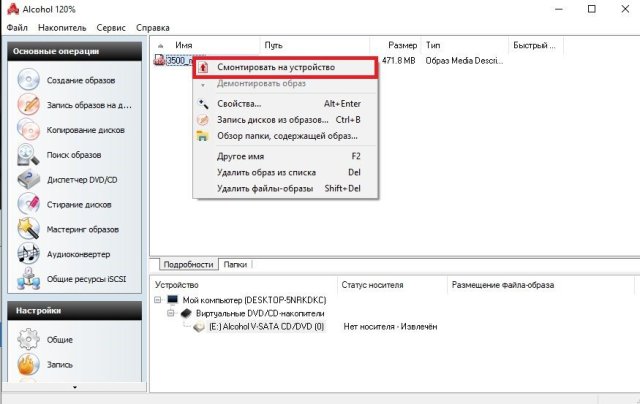
Task: Click the Стирание дисков icon
Action: (x=28, y=205)
